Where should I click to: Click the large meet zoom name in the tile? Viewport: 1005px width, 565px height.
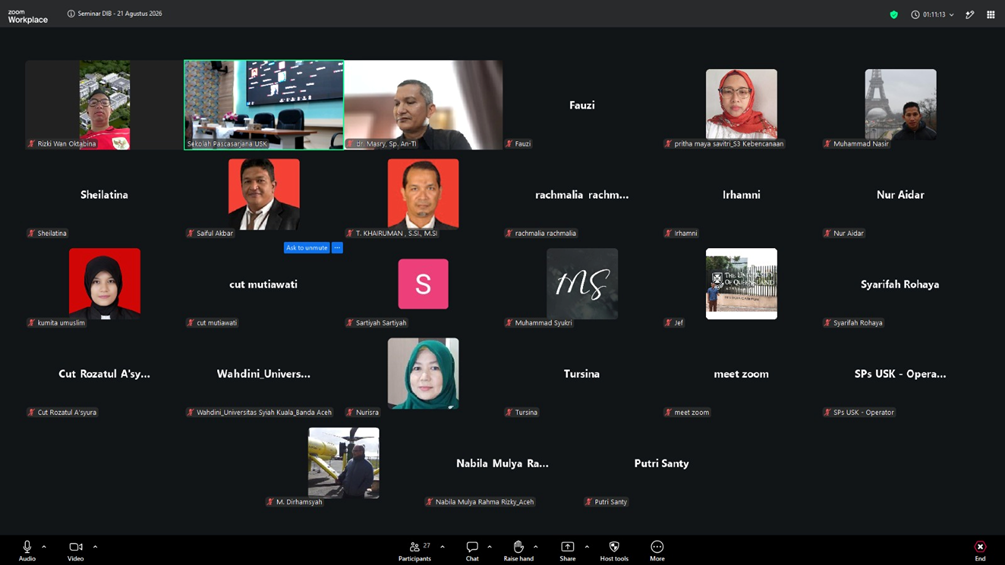click(x=742, y=374)
